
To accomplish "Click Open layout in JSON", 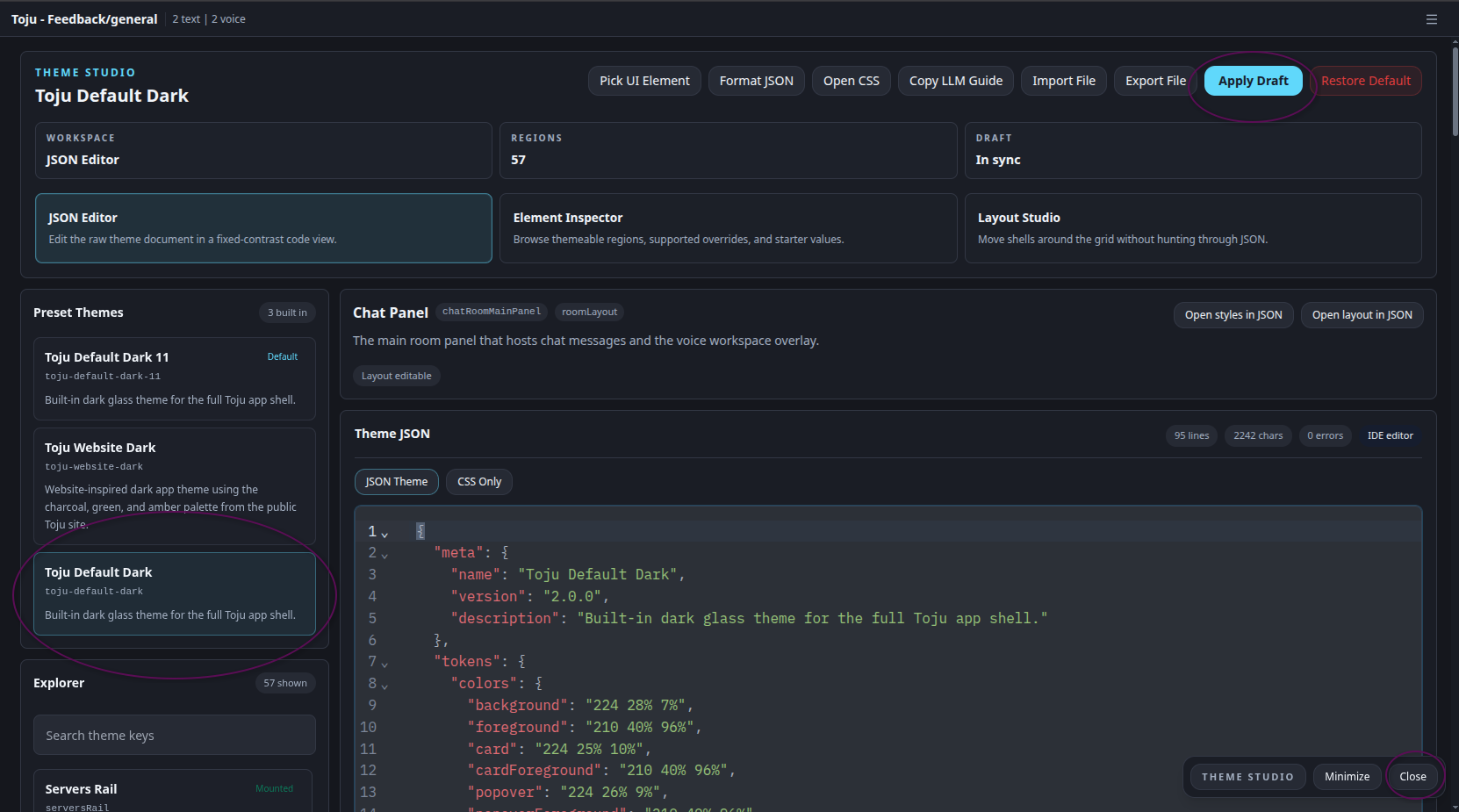I will pos(1362,315).
